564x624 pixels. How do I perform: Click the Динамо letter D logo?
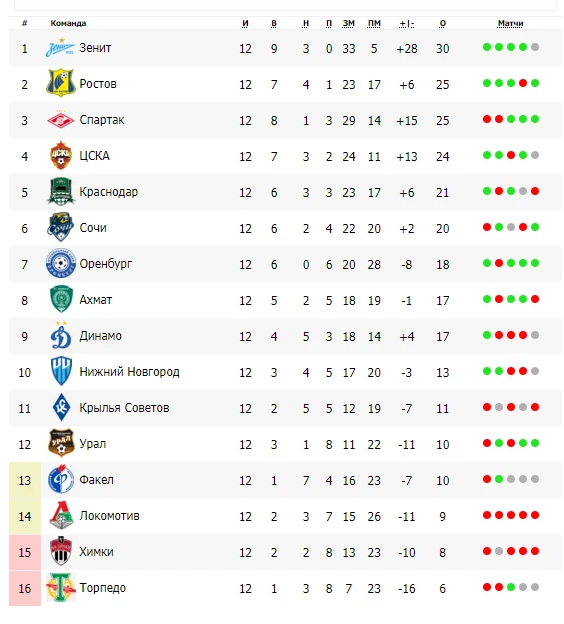click(61, 335)
